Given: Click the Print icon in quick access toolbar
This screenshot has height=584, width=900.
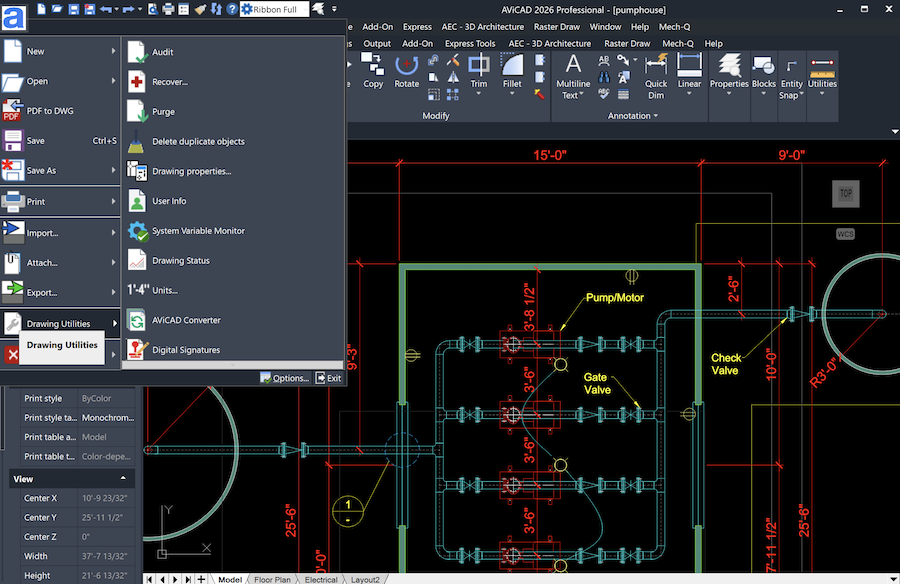Looking at the screenshot, I should click(168, 8).
